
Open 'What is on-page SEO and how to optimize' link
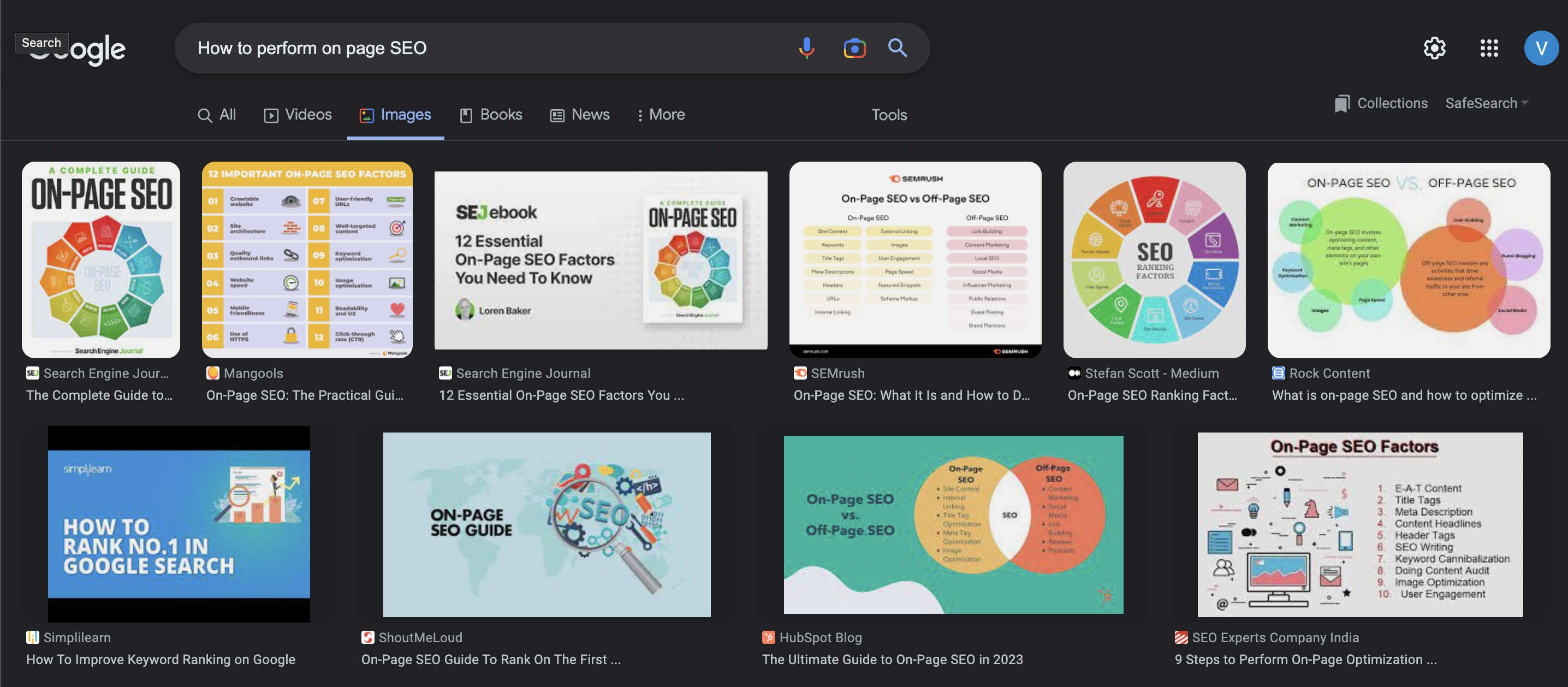point(1404,395)
